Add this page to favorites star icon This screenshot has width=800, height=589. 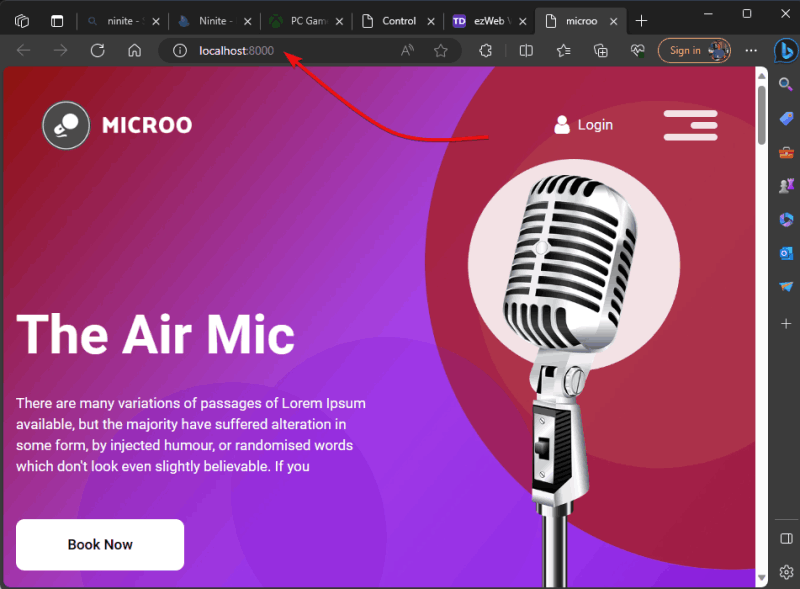click(441, 51)
